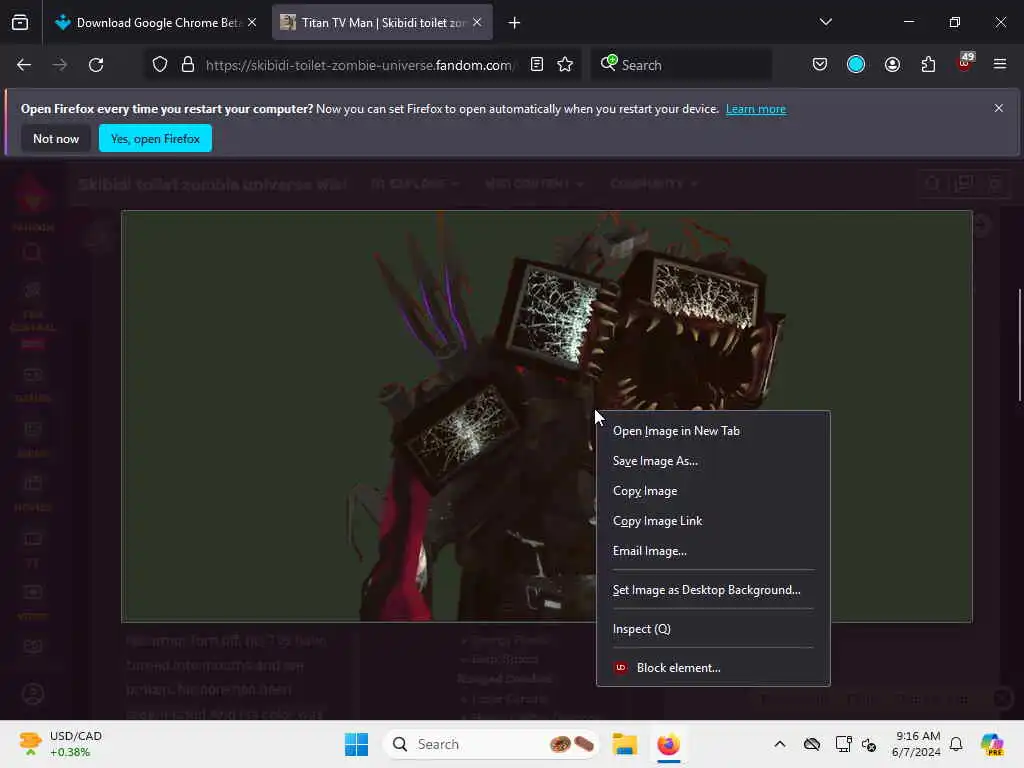Select Copy Image Link menu entry
The width and height of the screenshot is (1024, 768).
point(713,521)
